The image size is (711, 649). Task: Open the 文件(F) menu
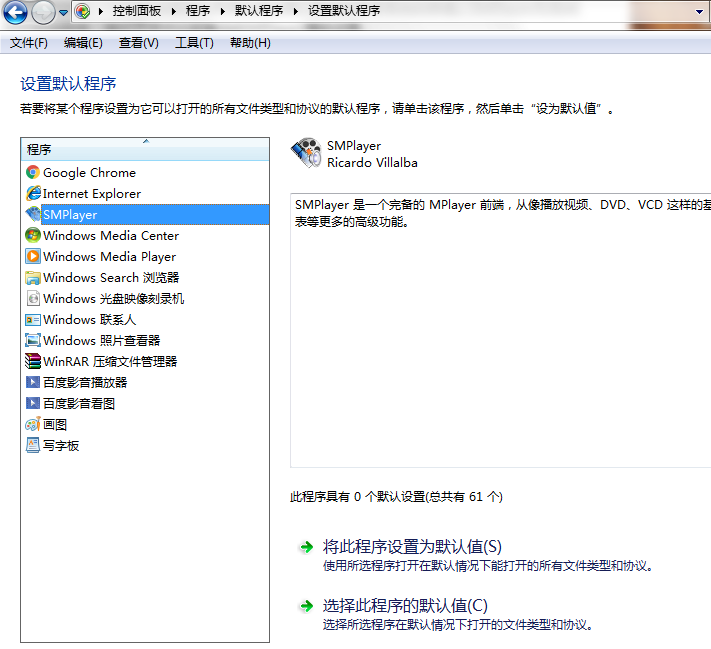coord(29,43)
